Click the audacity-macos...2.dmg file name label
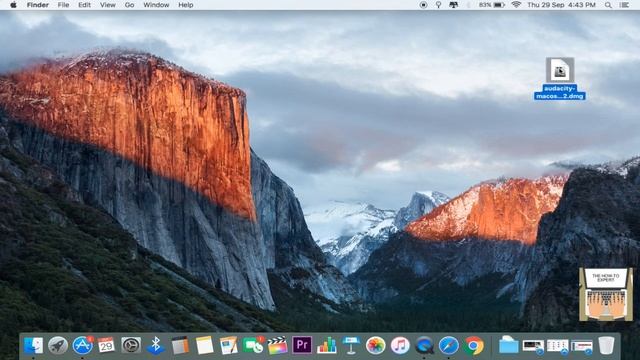This screenshot has width=640, height=360. (x=560, y=92)
